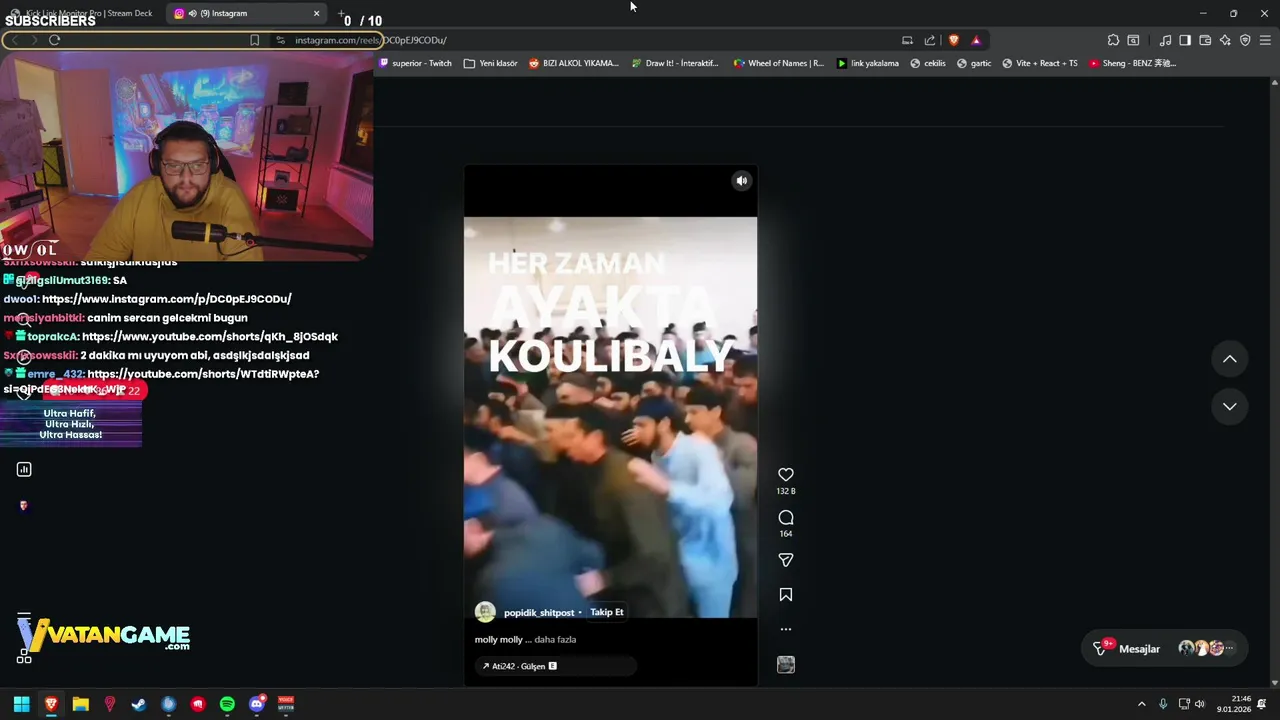Open the reel's three-dot more options
This screenshot has height=720, width=1280.
[x=786, y=629]
